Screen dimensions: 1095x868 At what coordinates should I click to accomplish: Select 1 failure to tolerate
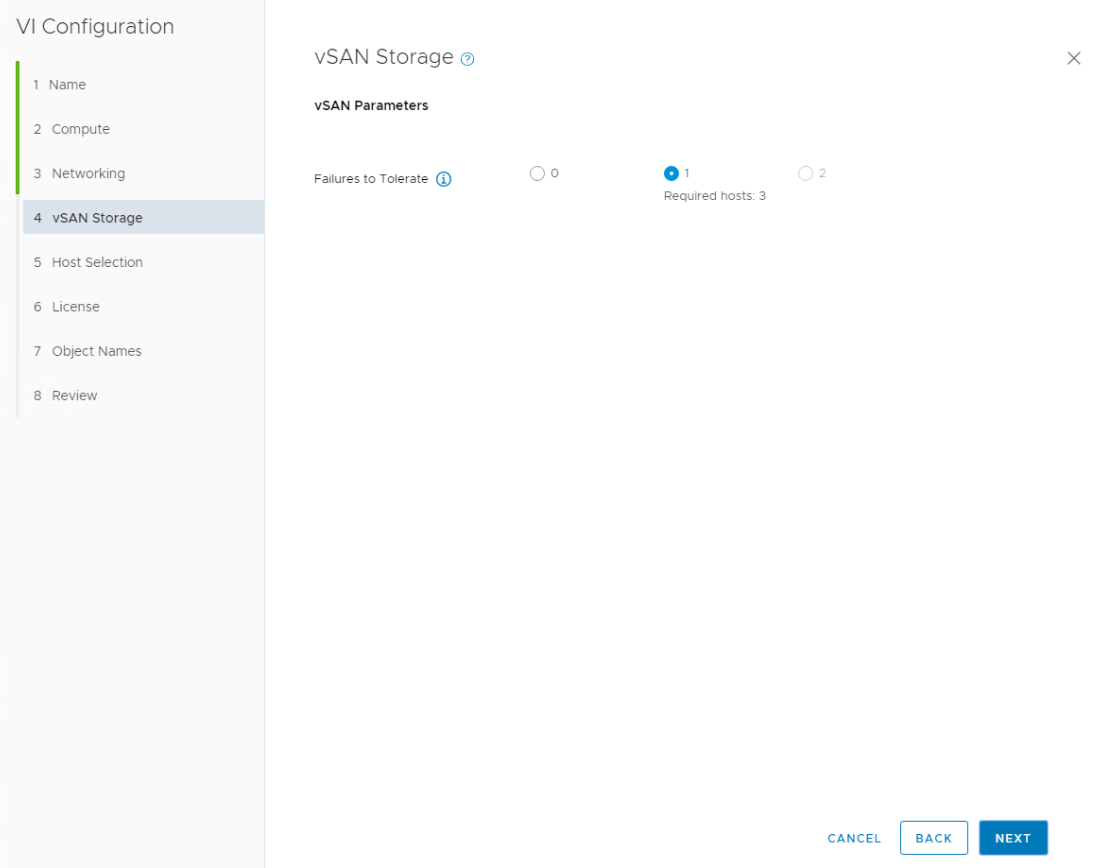tap(671, 174)
